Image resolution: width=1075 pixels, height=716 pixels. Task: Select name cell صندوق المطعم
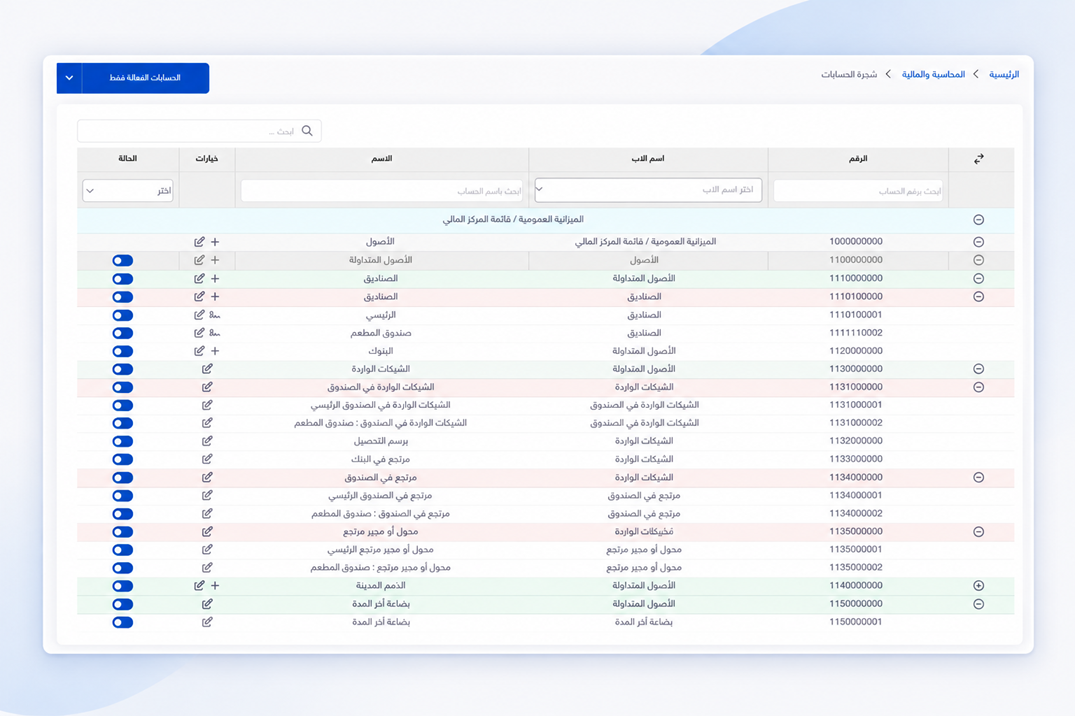click(x=381, y=333)
